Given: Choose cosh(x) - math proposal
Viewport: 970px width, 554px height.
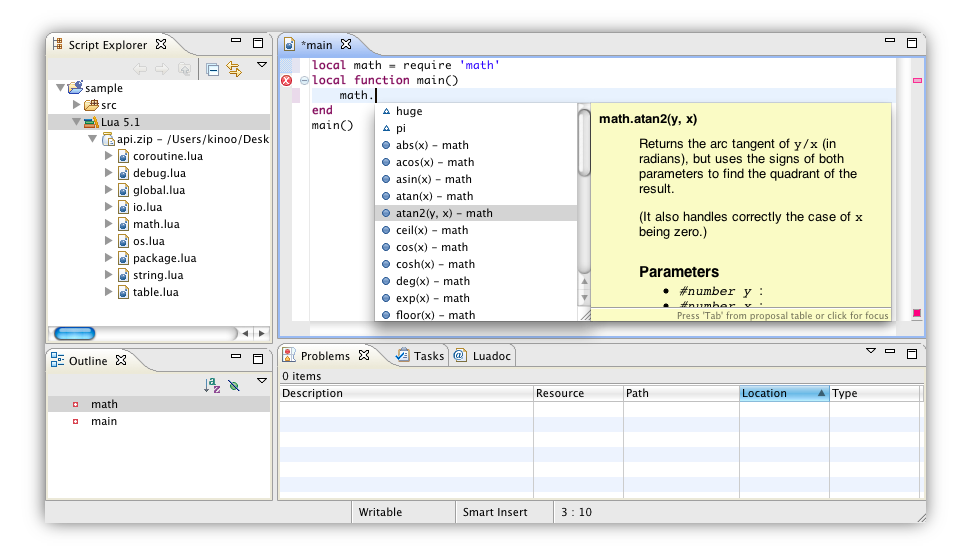Looking at the screenshot, I should [x=476, y=264].
